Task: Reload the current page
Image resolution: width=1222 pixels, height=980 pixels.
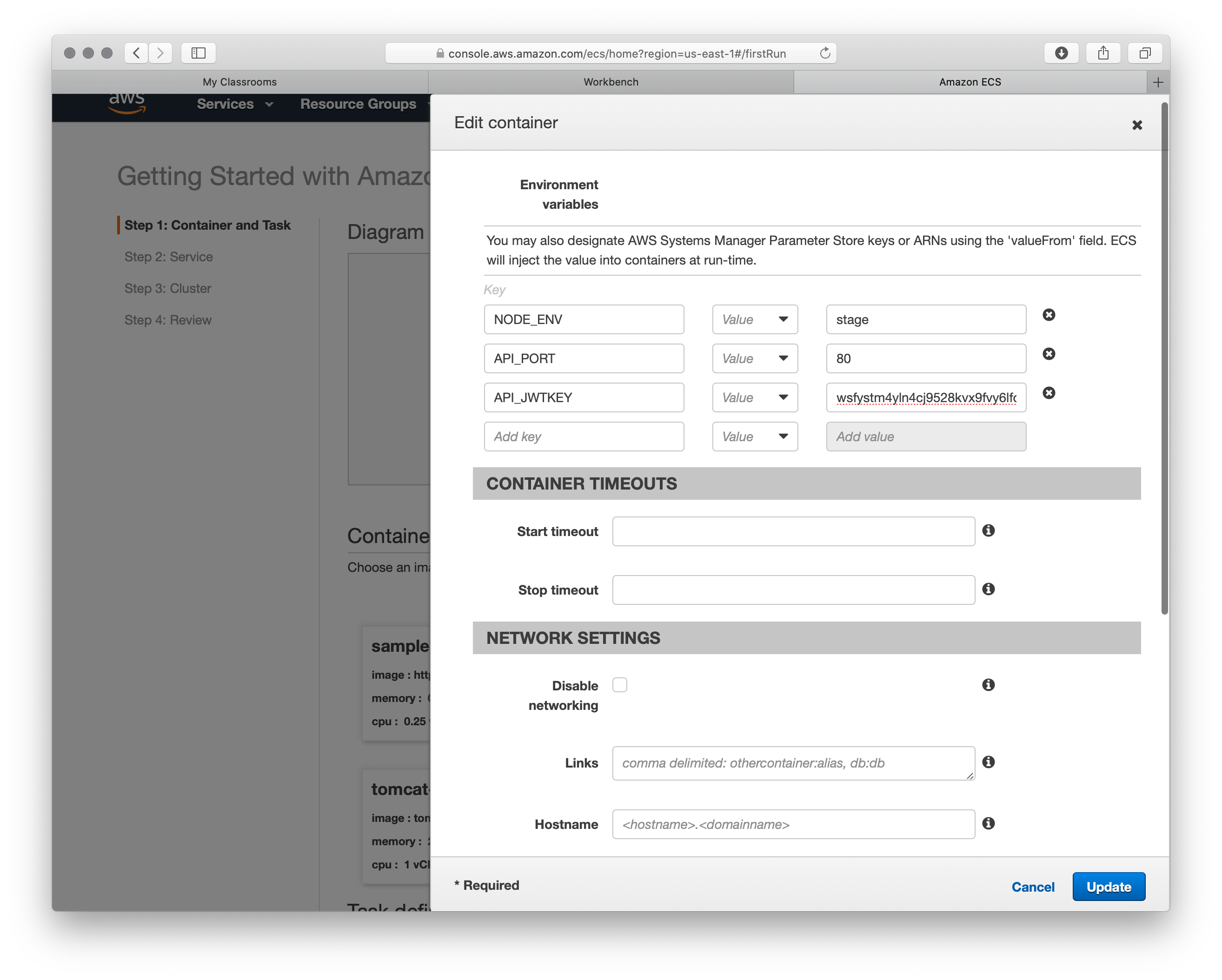Action: point(825,53)
